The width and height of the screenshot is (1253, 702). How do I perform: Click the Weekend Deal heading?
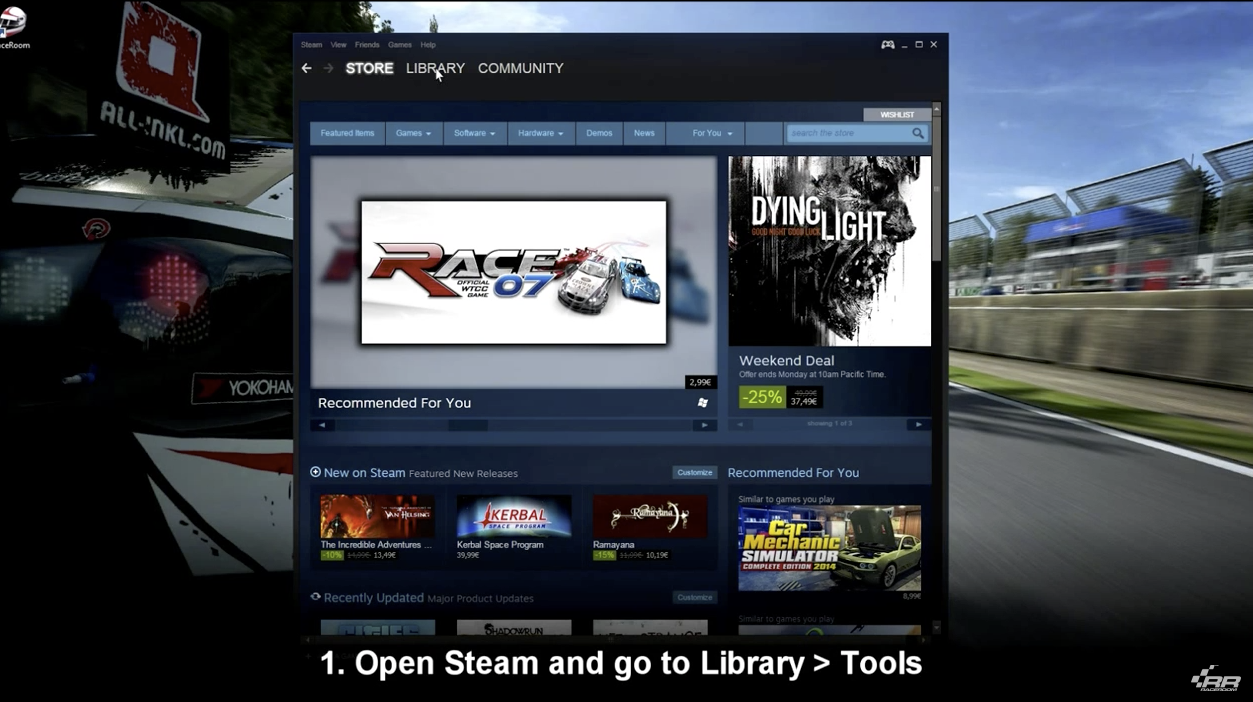click(x=786, y=361)
